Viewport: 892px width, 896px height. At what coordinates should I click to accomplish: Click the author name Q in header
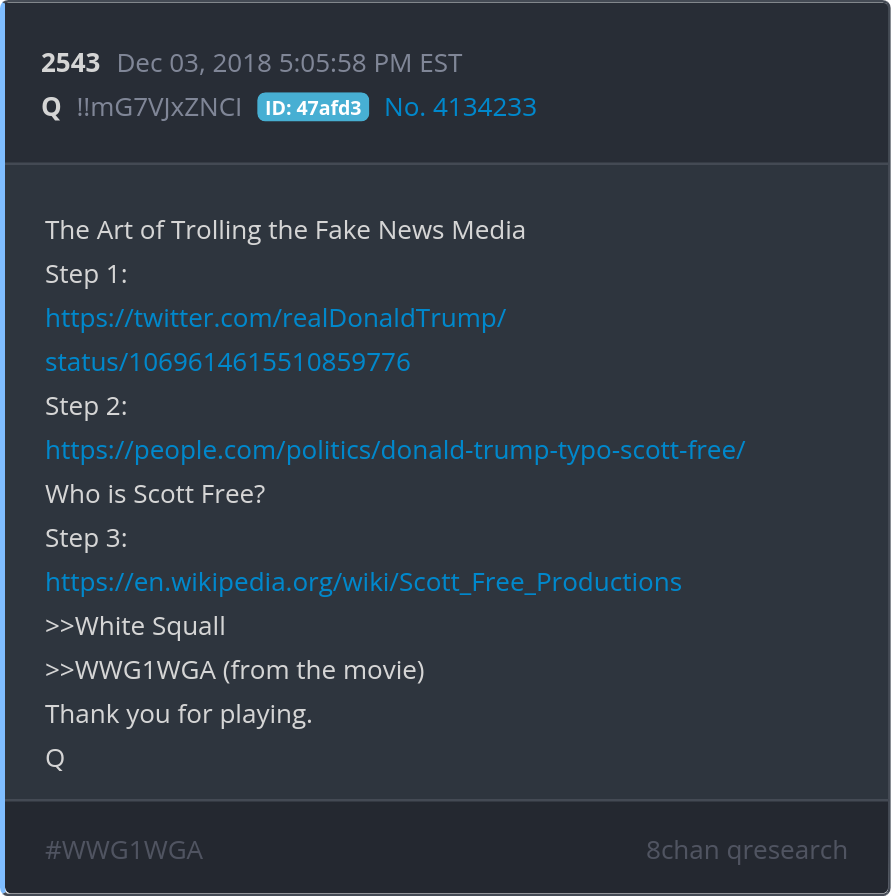coord(51,107)
